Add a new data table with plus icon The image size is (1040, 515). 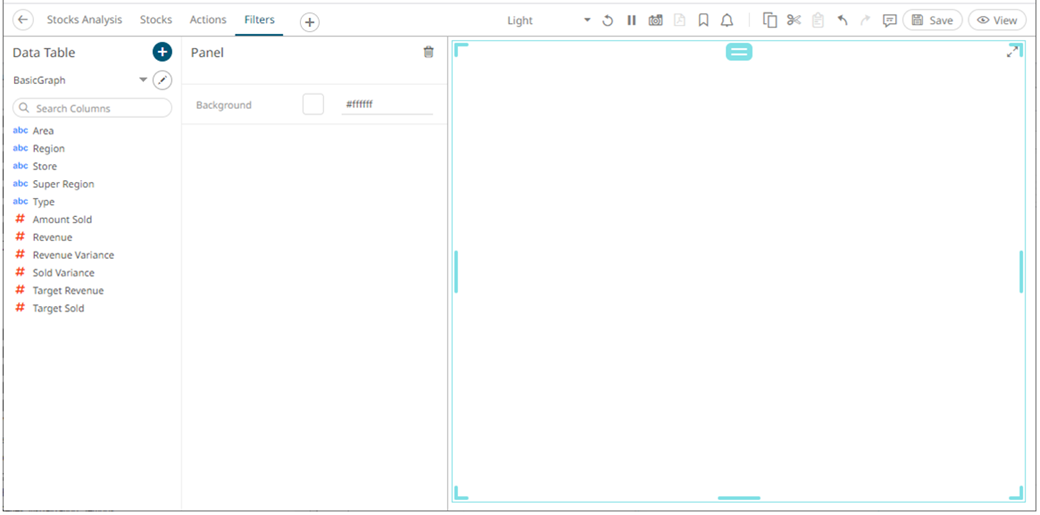click(162, 52)
